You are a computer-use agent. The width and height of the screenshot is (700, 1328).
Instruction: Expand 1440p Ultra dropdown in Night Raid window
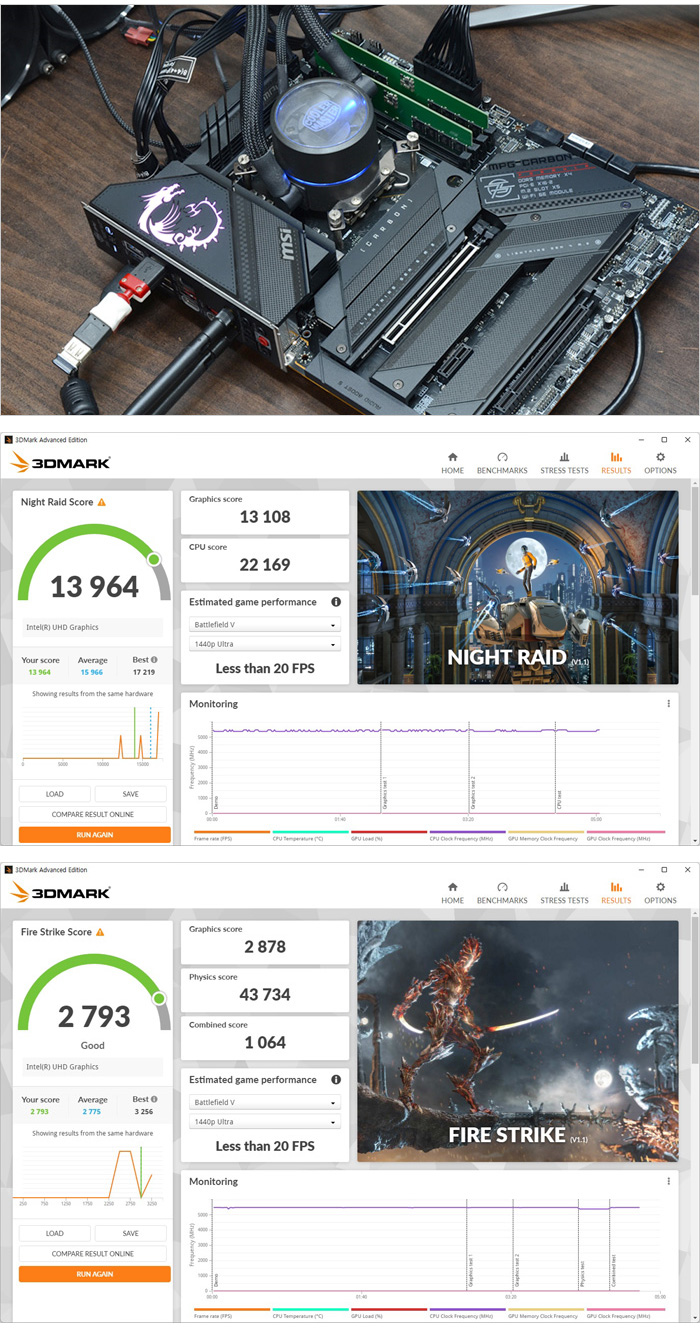(265, 644)
